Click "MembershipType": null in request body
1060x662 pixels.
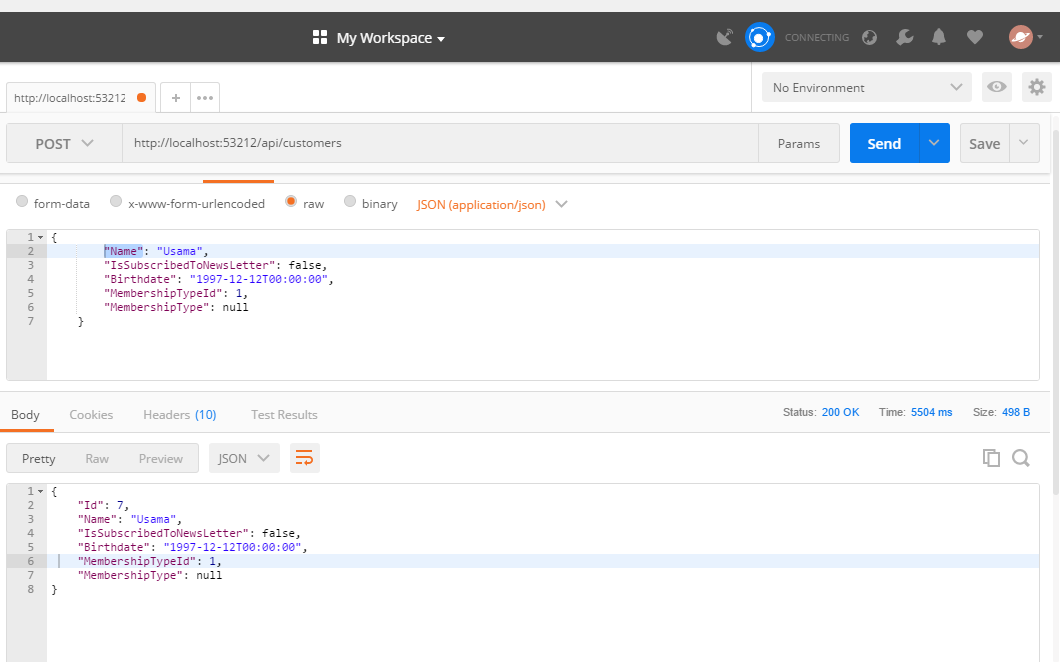[x=176, y=307]
